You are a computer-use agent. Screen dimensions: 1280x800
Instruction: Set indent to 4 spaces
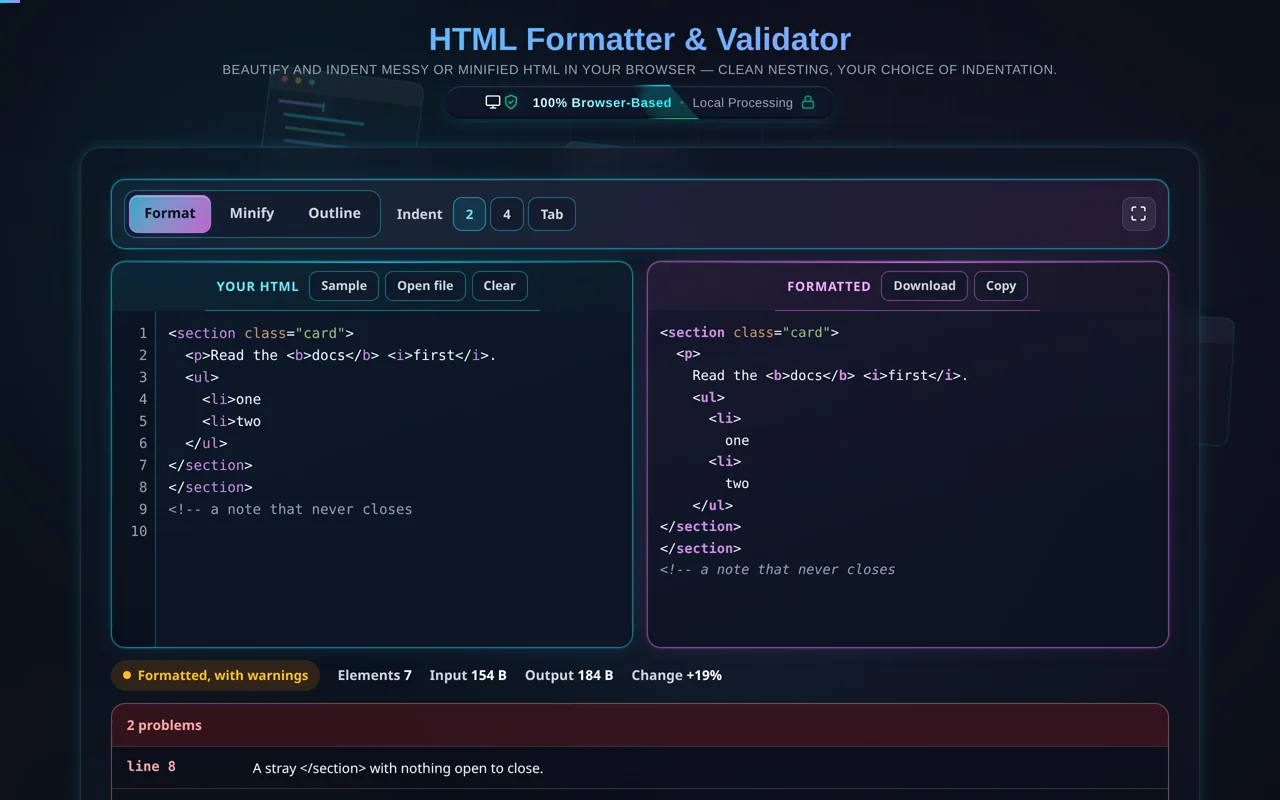507,214
